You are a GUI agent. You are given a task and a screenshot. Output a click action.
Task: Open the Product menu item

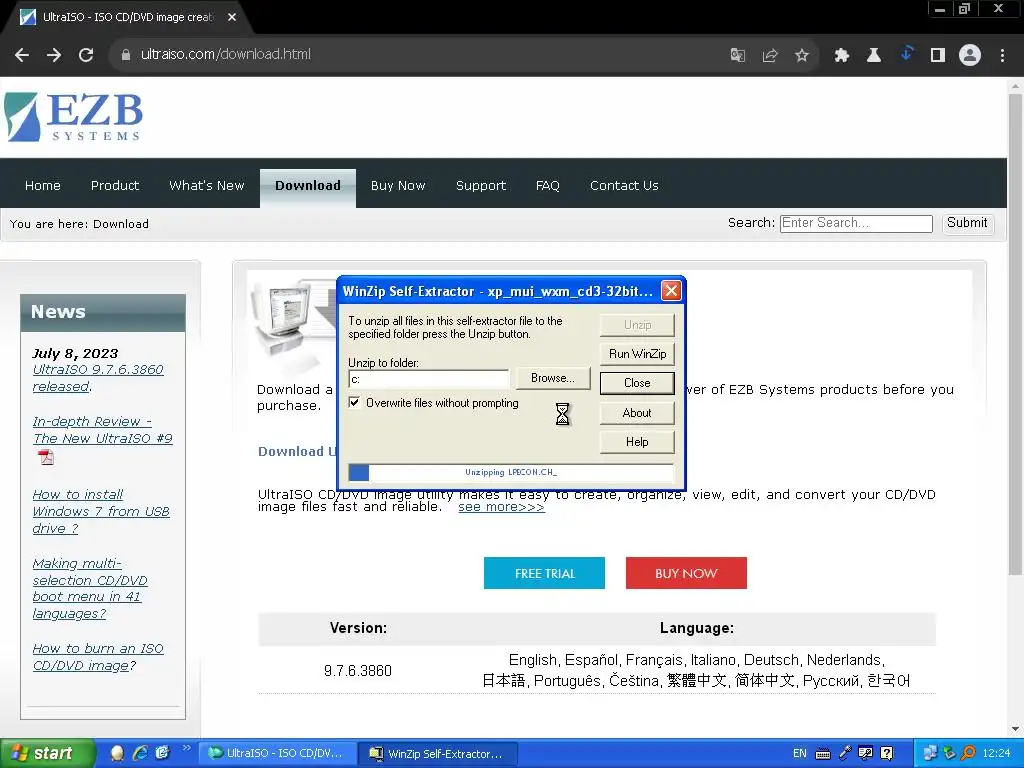115,185
